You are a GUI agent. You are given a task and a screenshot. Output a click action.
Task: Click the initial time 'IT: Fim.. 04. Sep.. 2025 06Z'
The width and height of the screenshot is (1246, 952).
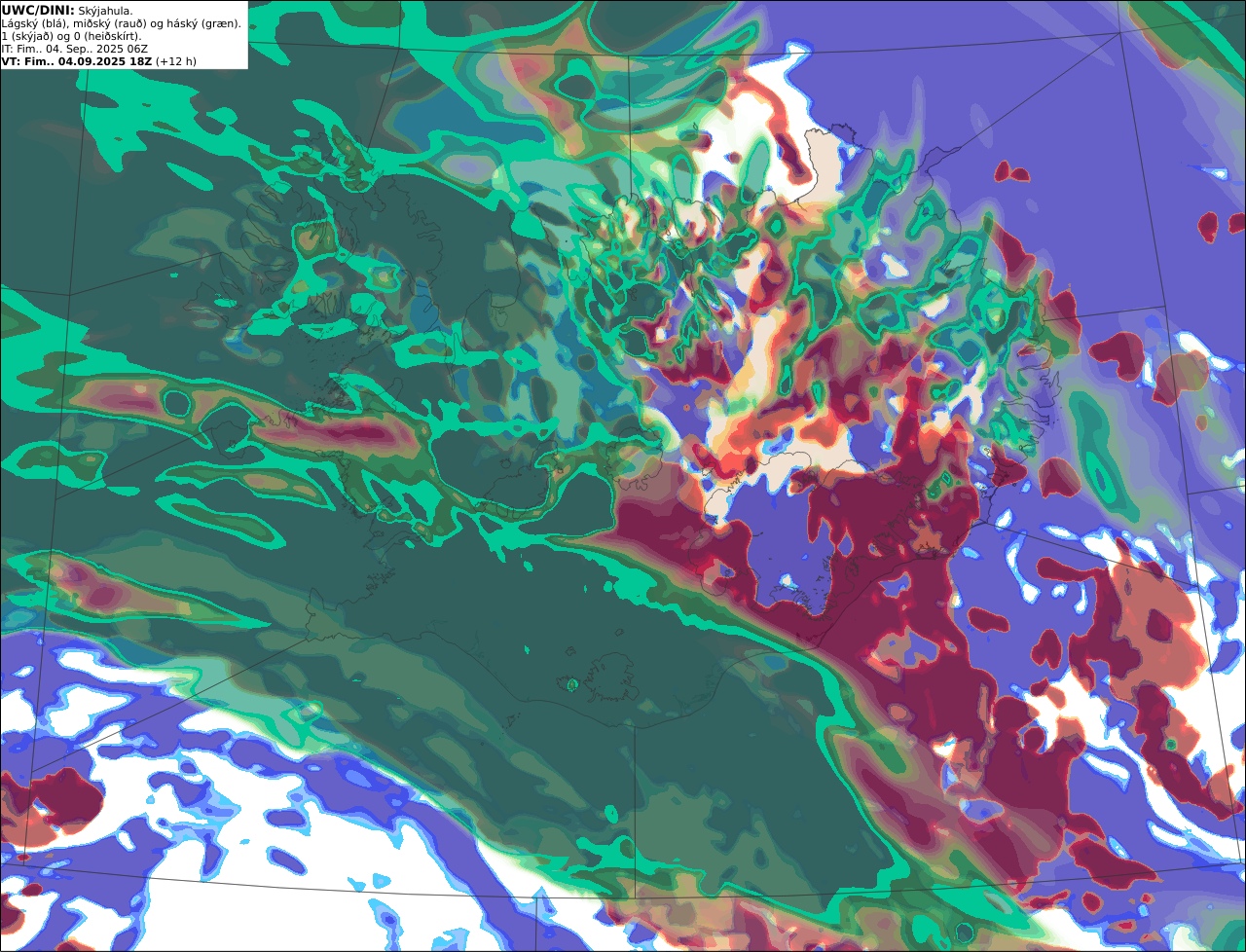pyautogui.click(x=75, y=49)
